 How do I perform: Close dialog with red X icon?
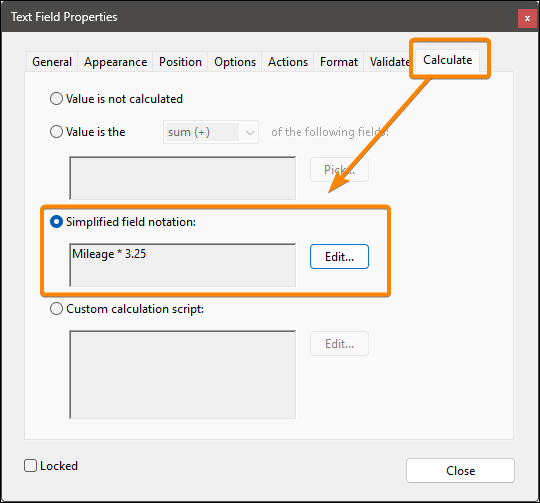527,19
